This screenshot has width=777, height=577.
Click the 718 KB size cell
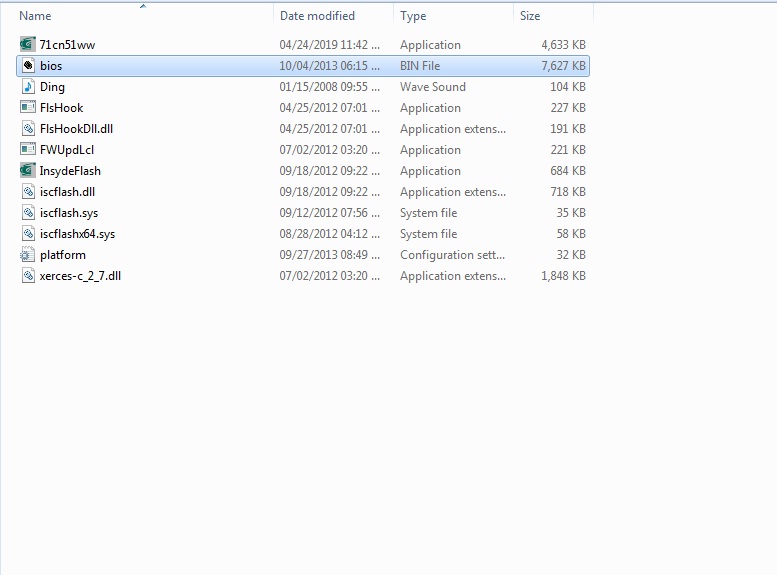(x=568, y=192)
